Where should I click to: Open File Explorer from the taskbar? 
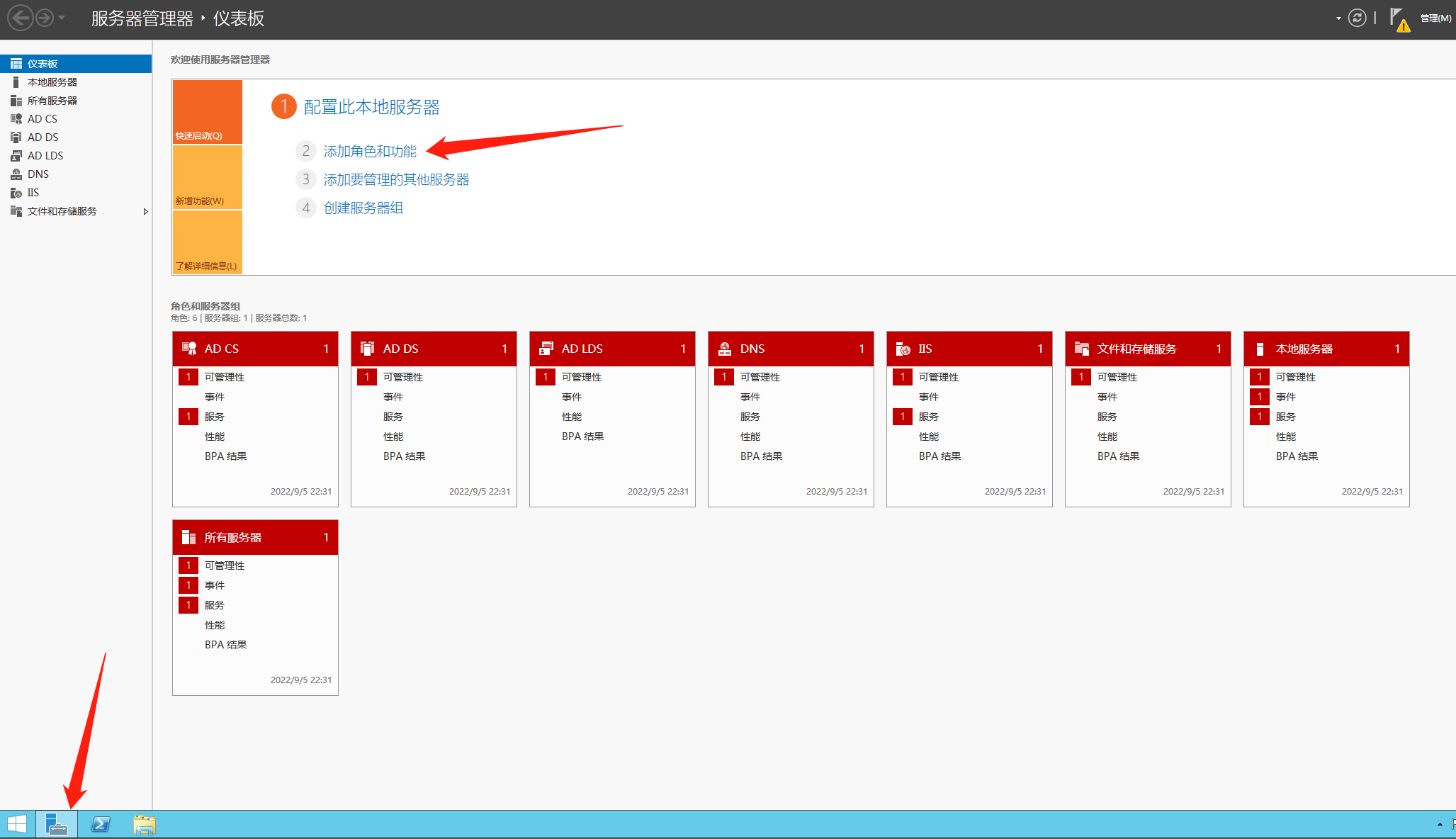point(144,824)
